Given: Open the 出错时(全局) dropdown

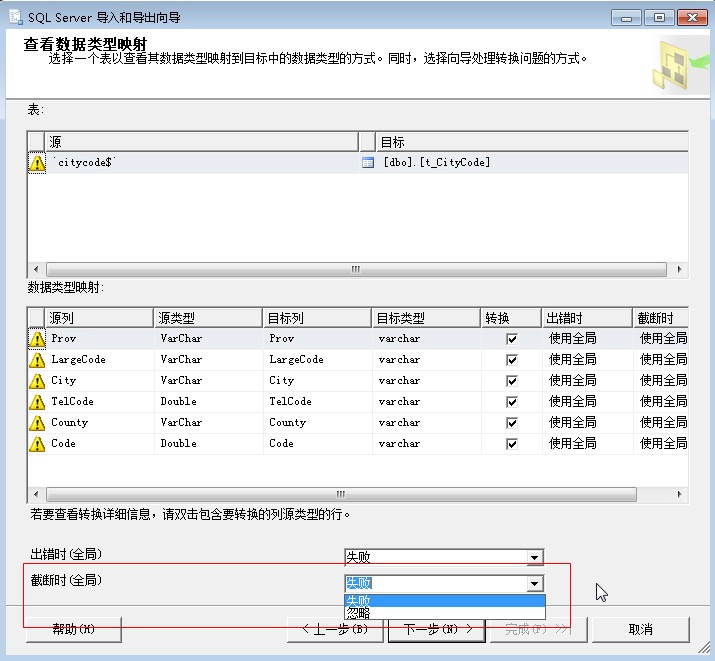Looking at the screenshot, I should click(535, 558).
